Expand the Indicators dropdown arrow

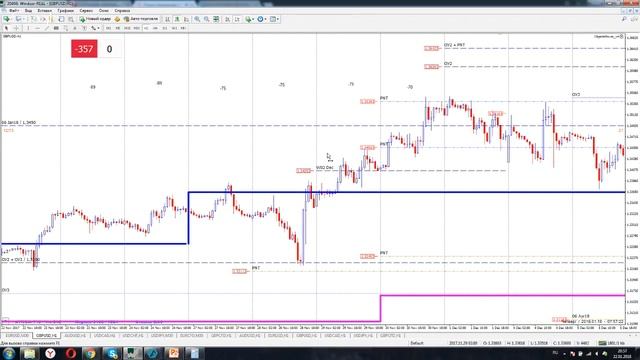pos(253,19)
